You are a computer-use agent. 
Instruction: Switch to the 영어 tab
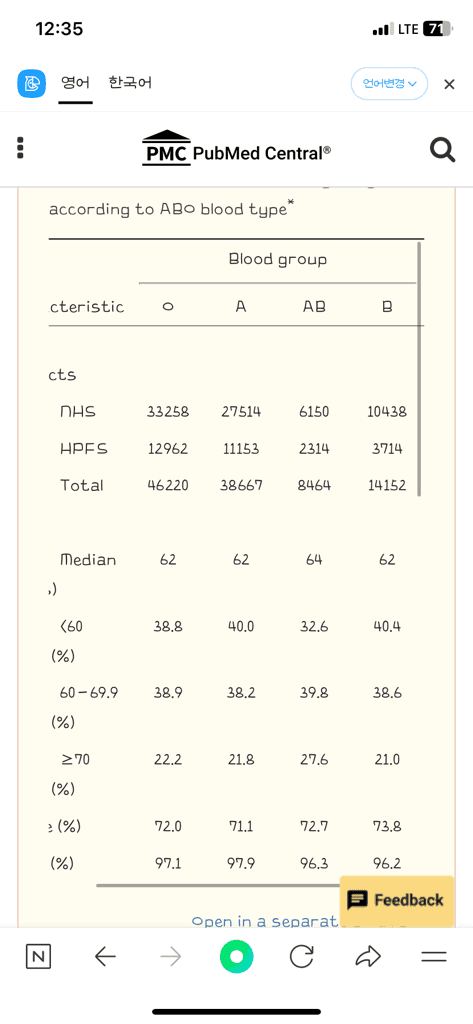coord(75,84)
